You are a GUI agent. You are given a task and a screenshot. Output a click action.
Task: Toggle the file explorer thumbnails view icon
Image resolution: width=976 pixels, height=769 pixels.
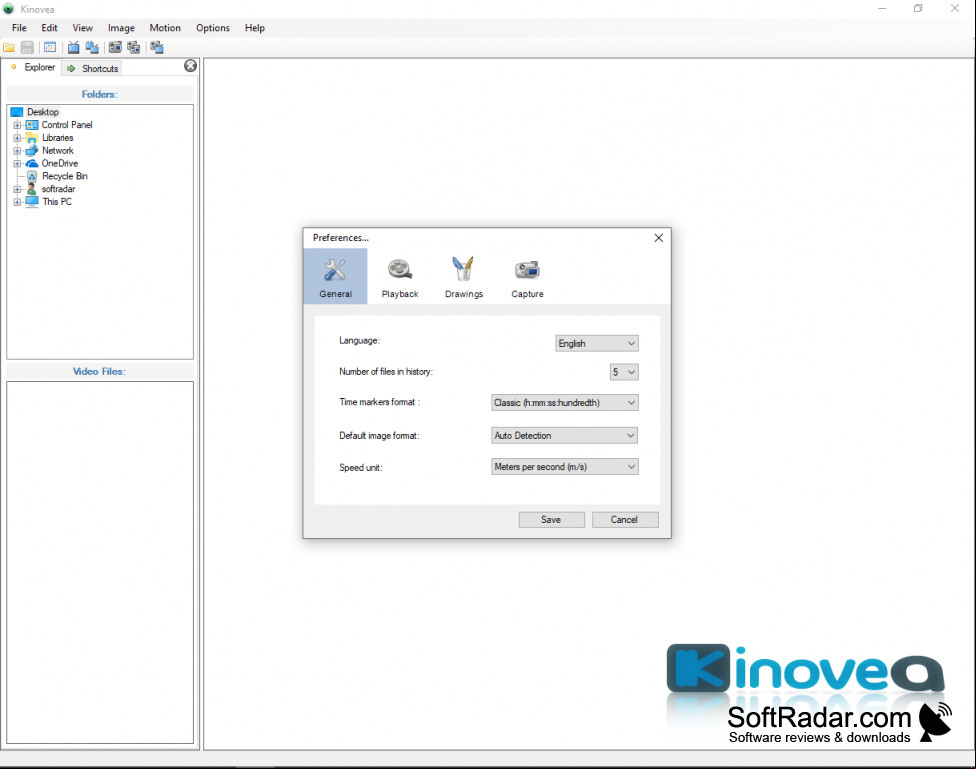[x=50, y=47]
